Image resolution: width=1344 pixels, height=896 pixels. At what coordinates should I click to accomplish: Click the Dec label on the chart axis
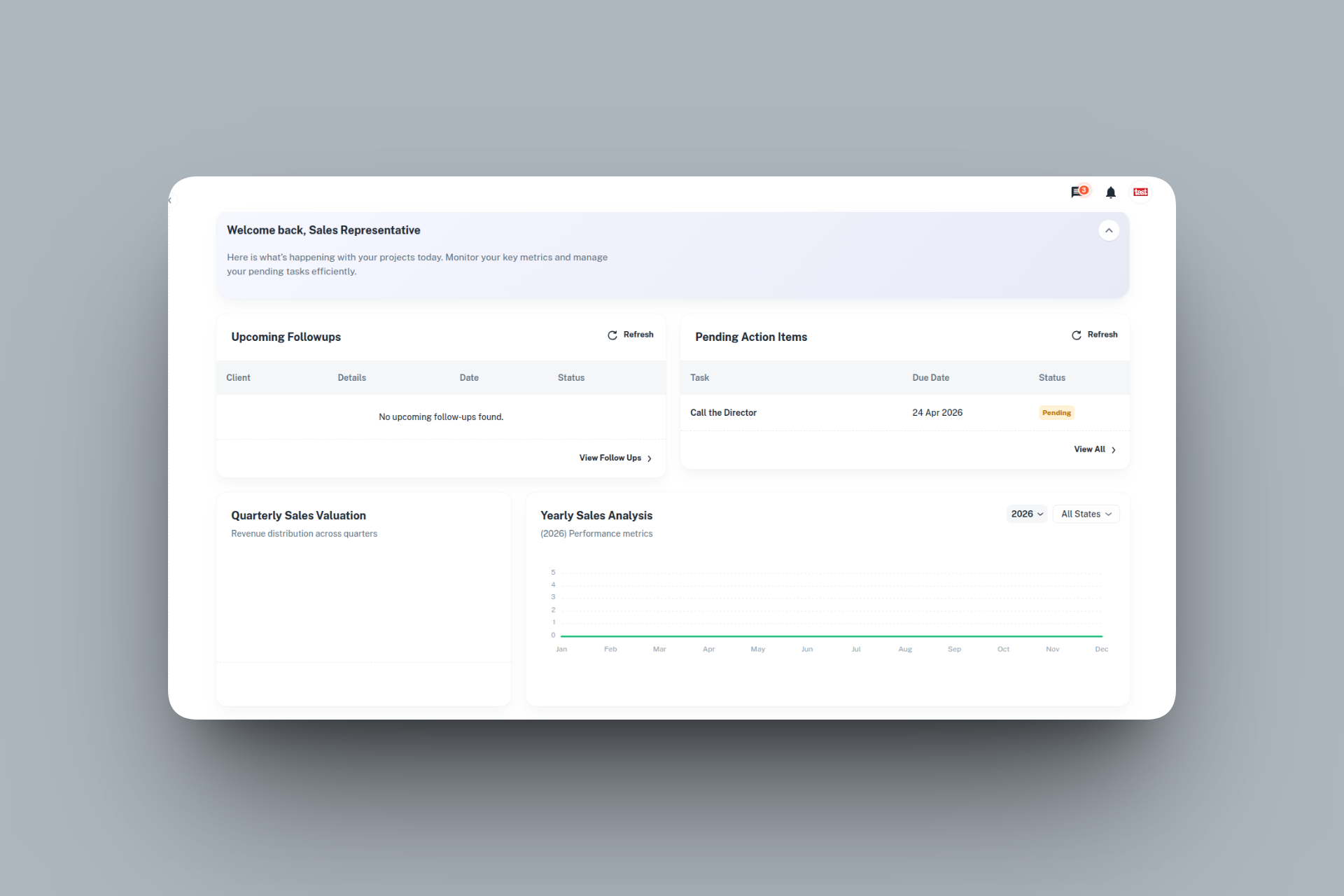pyautogui.click(x=1102, y=650)
